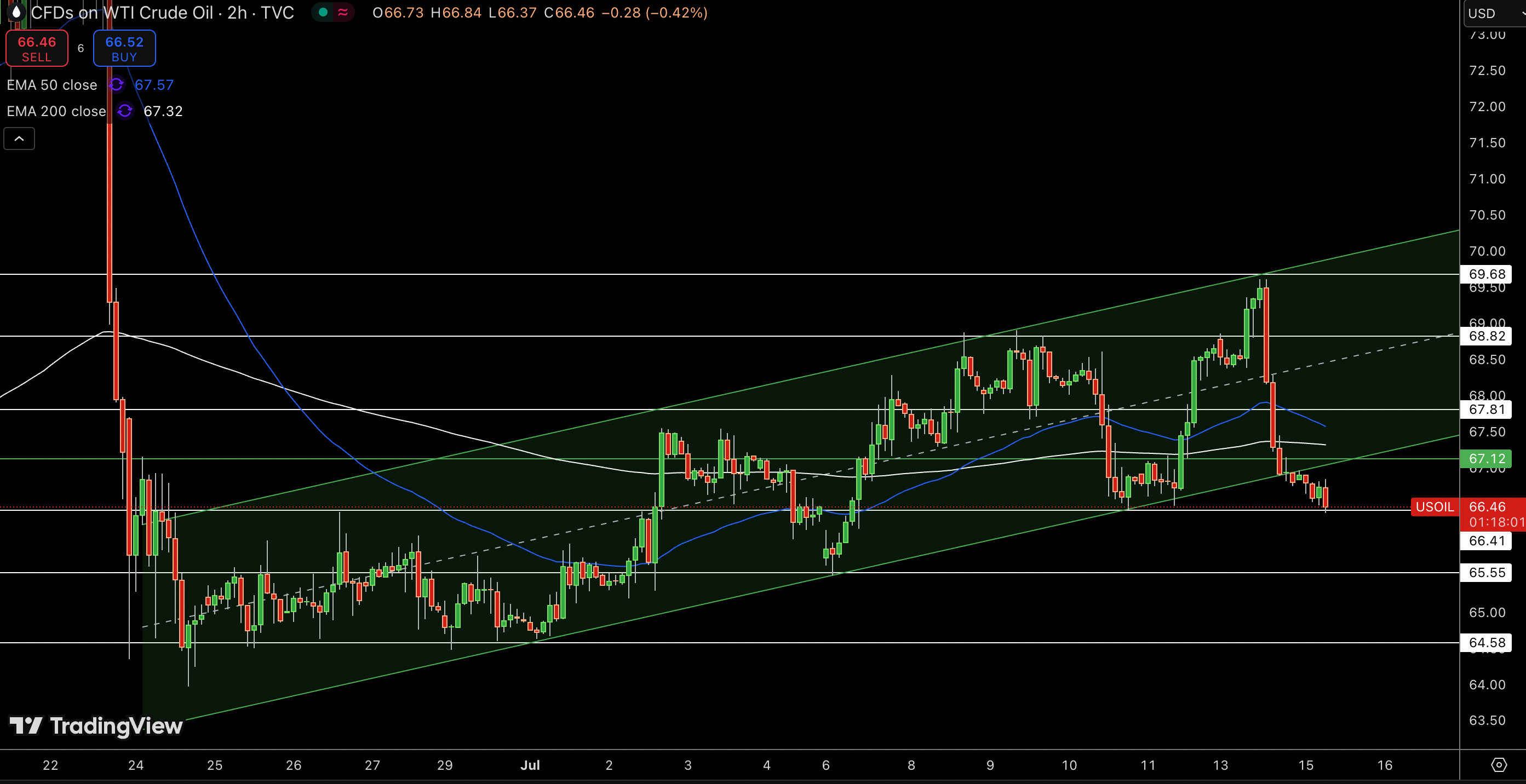Click the spread value 6 between buttons
1526x784 pixels.
81,49
